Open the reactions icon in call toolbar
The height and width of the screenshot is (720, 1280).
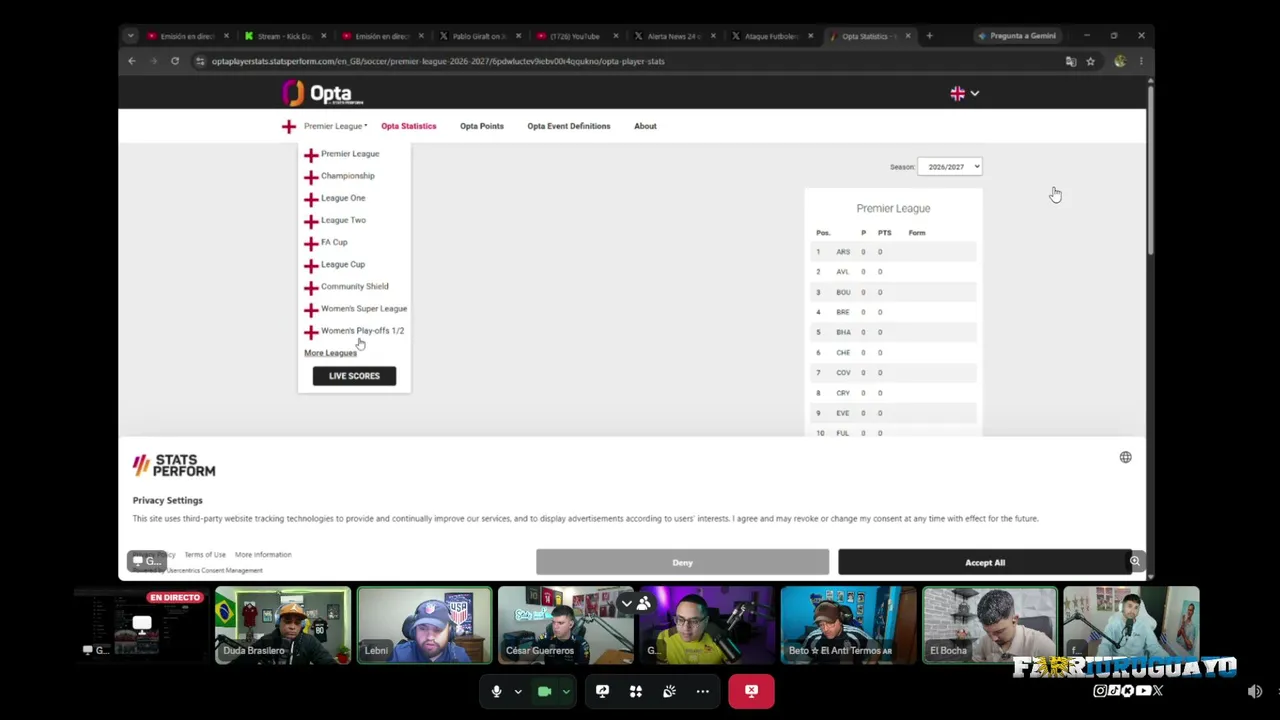pos(669,691)
